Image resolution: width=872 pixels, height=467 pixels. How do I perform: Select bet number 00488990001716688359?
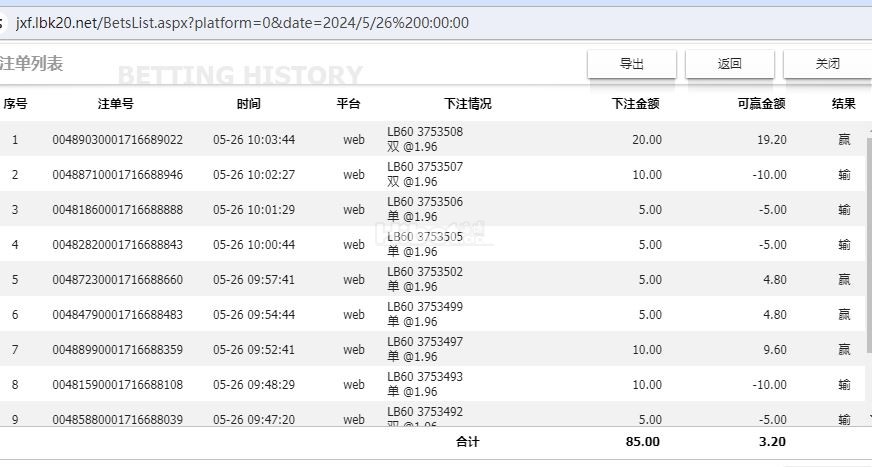pyautogui.click(x=117, y=350)
